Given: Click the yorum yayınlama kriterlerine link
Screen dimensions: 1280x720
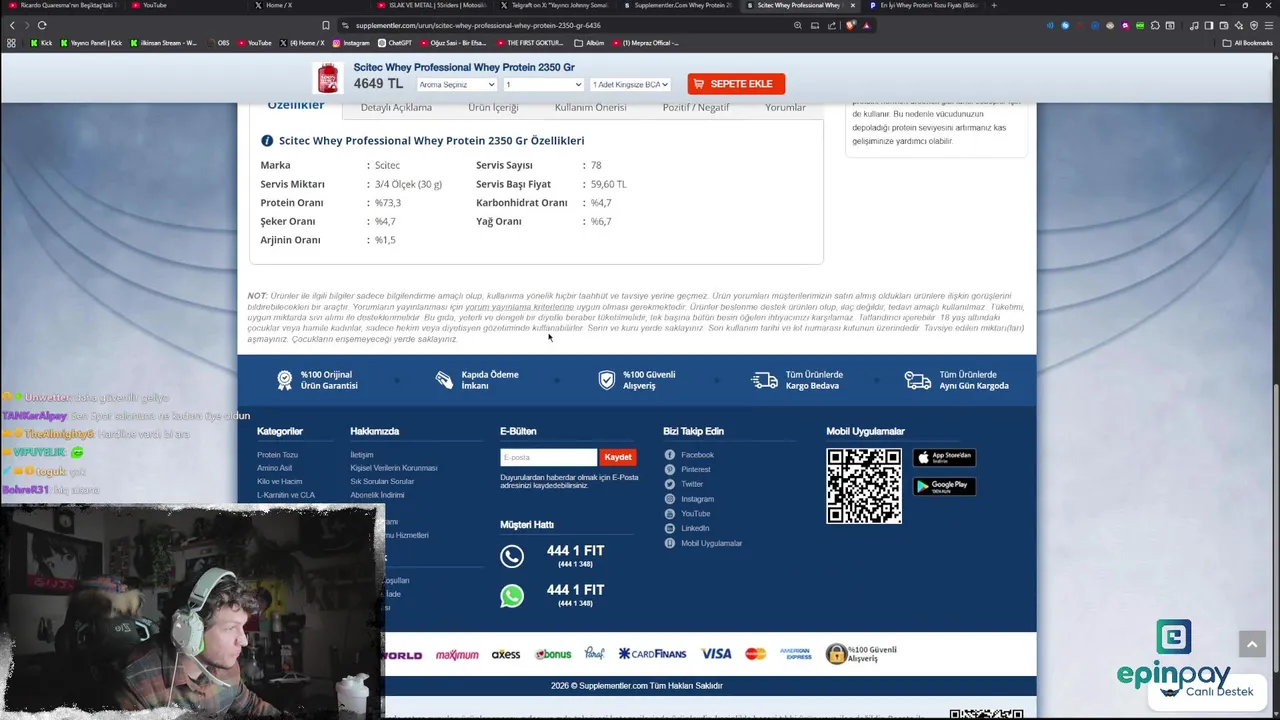Looking at the screenshot, I should pos(519,307).
